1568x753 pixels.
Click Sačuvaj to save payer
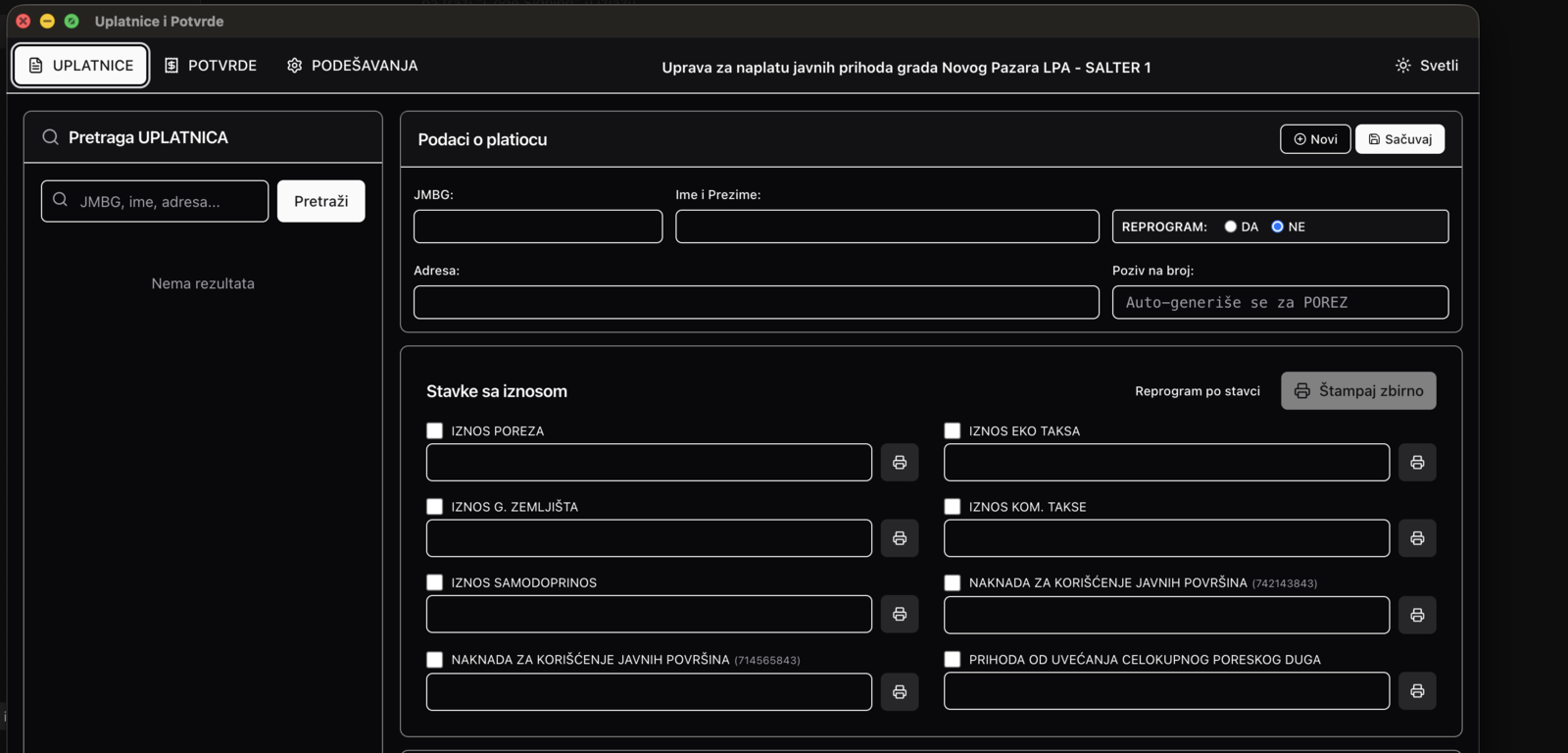(1399, 139)
